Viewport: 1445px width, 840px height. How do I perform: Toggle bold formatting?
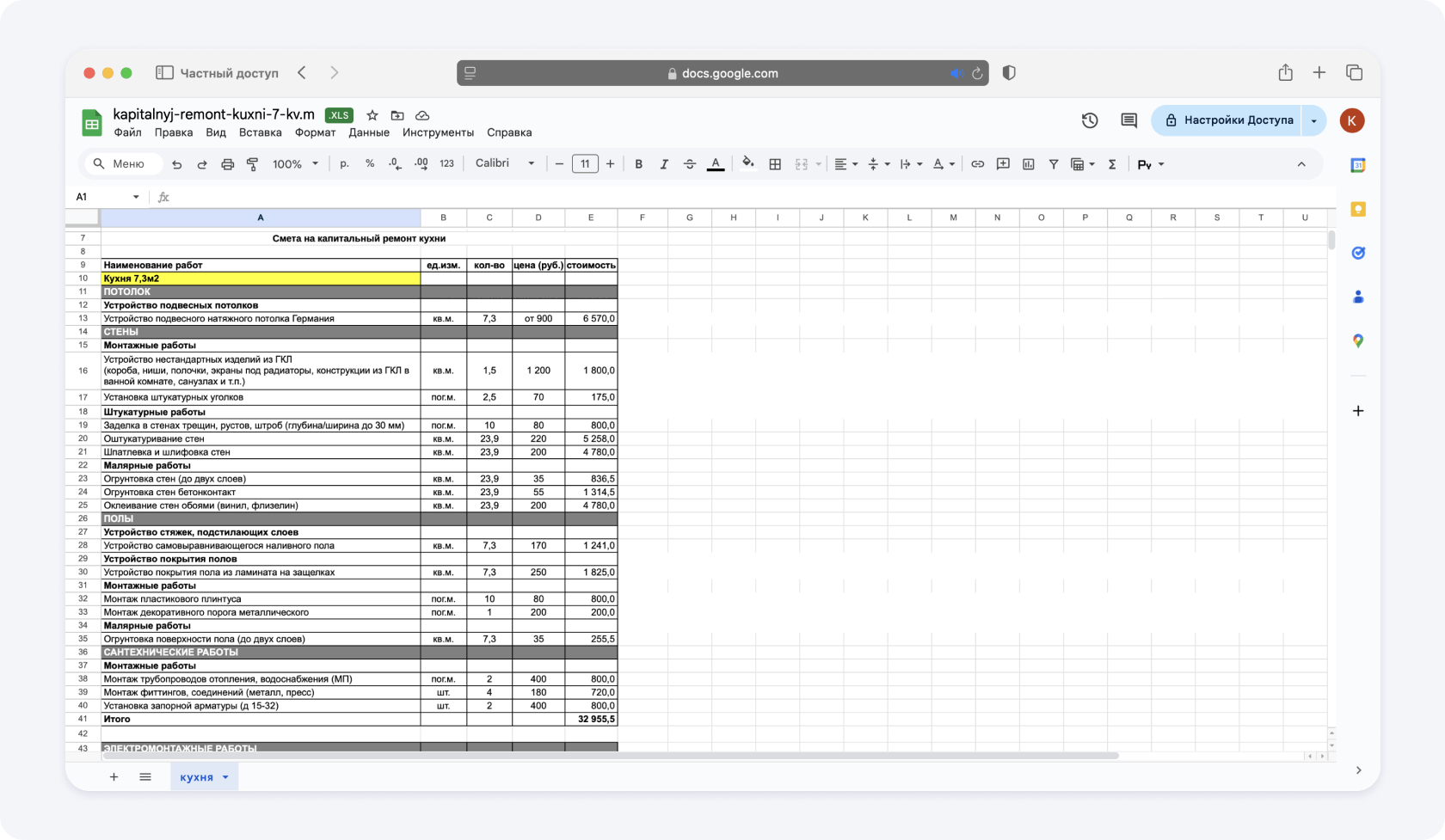pyautogui.click(x=638, y=164)
